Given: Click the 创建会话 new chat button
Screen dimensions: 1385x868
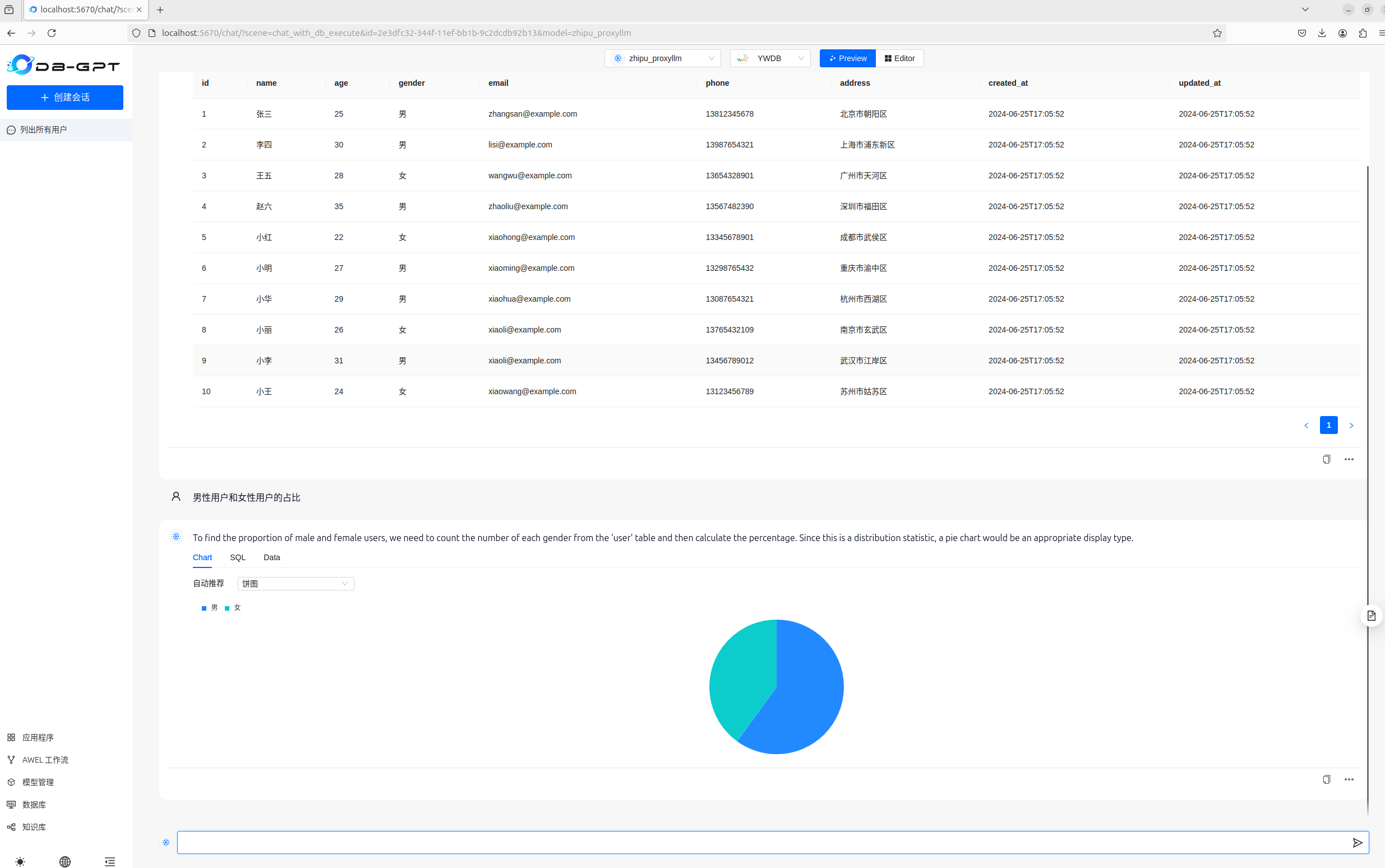Looking at the screenshot, I should click(65, 98).
